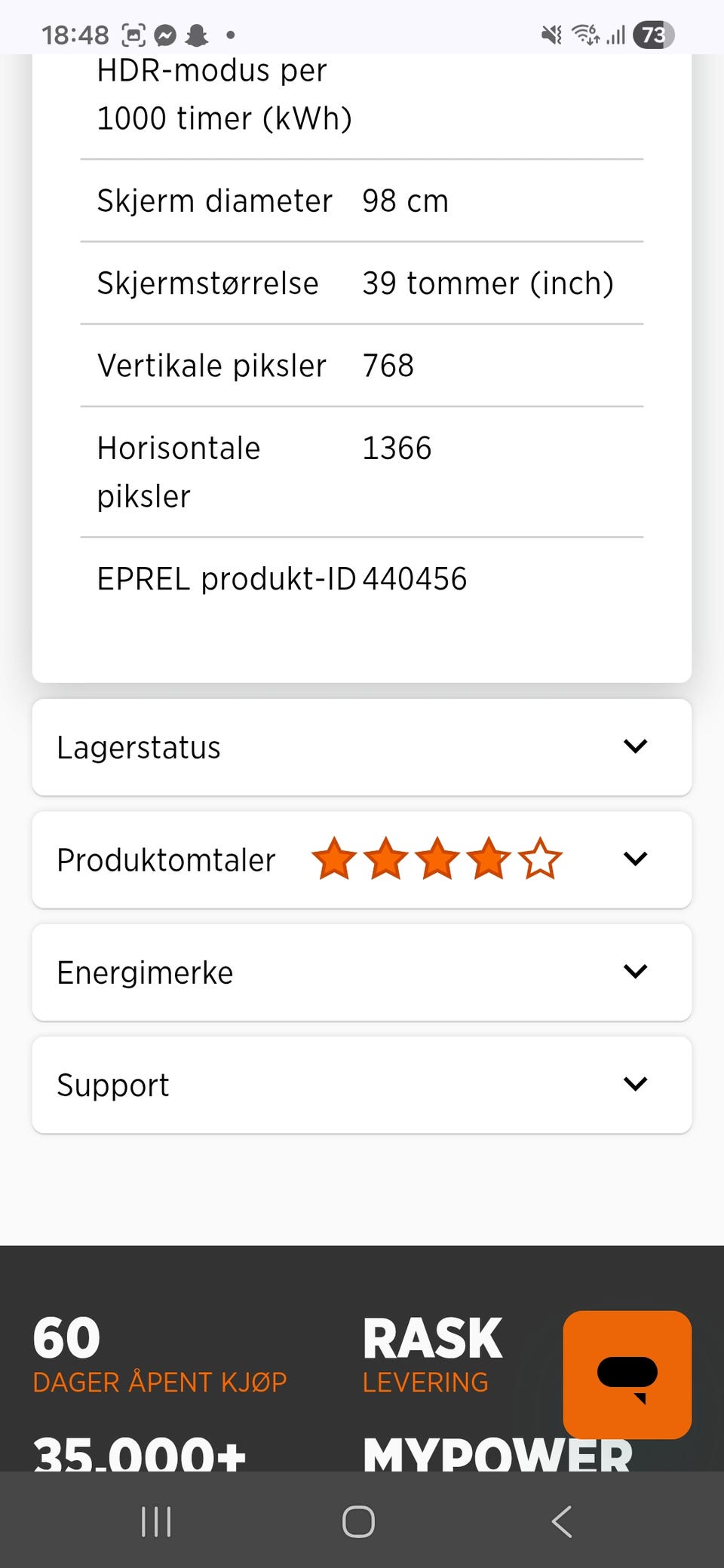This screenshot has height=1568, width=724.
Task: Click the Produktomtaler star rating
Action: [437, 859]
